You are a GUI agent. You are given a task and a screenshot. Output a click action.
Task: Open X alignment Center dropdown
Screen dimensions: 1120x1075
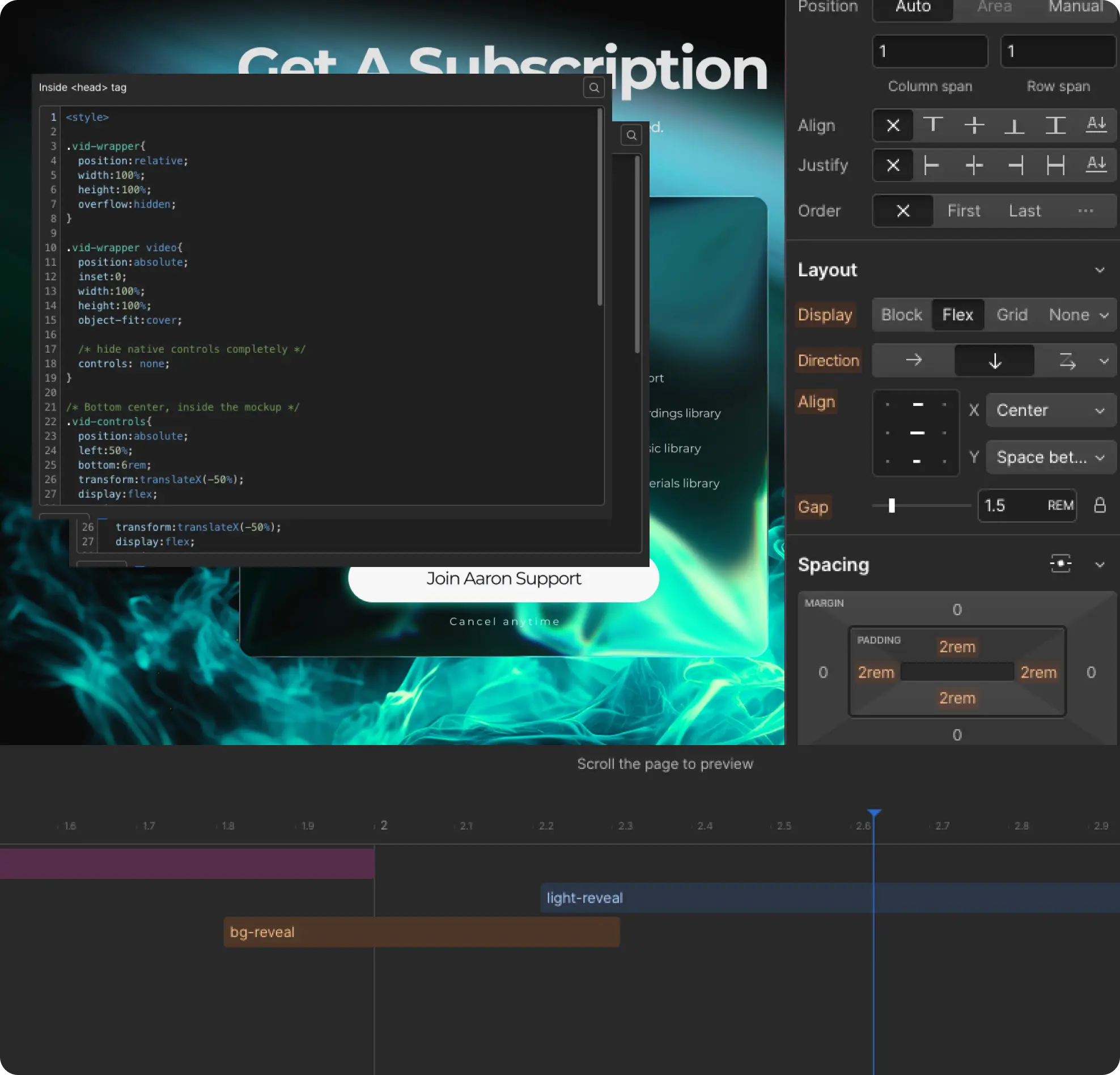click(x=1050, y=410)
